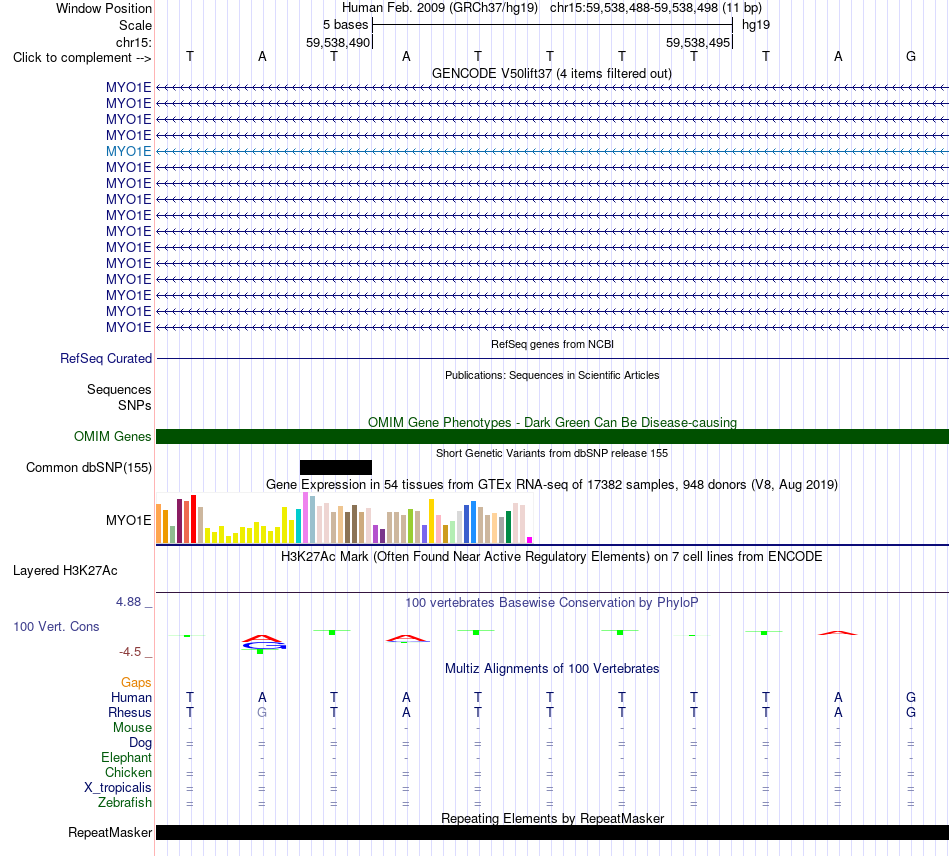This screenshot has width=950, height=856.
Task: Click the OMIM Genes track label
Action: pos(112,436)
